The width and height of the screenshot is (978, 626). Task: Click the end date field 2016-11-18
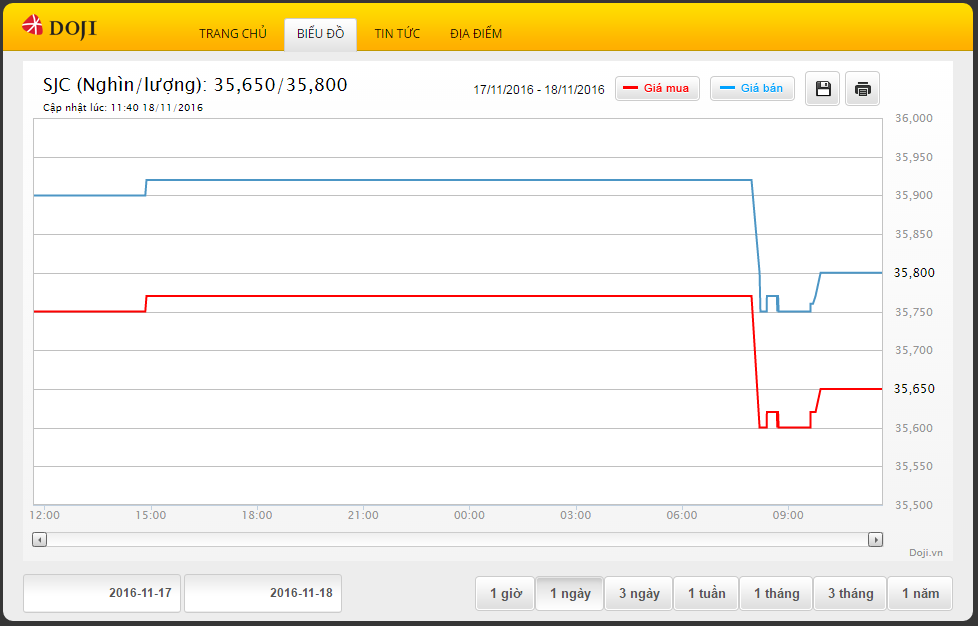[x=263, y=593]
